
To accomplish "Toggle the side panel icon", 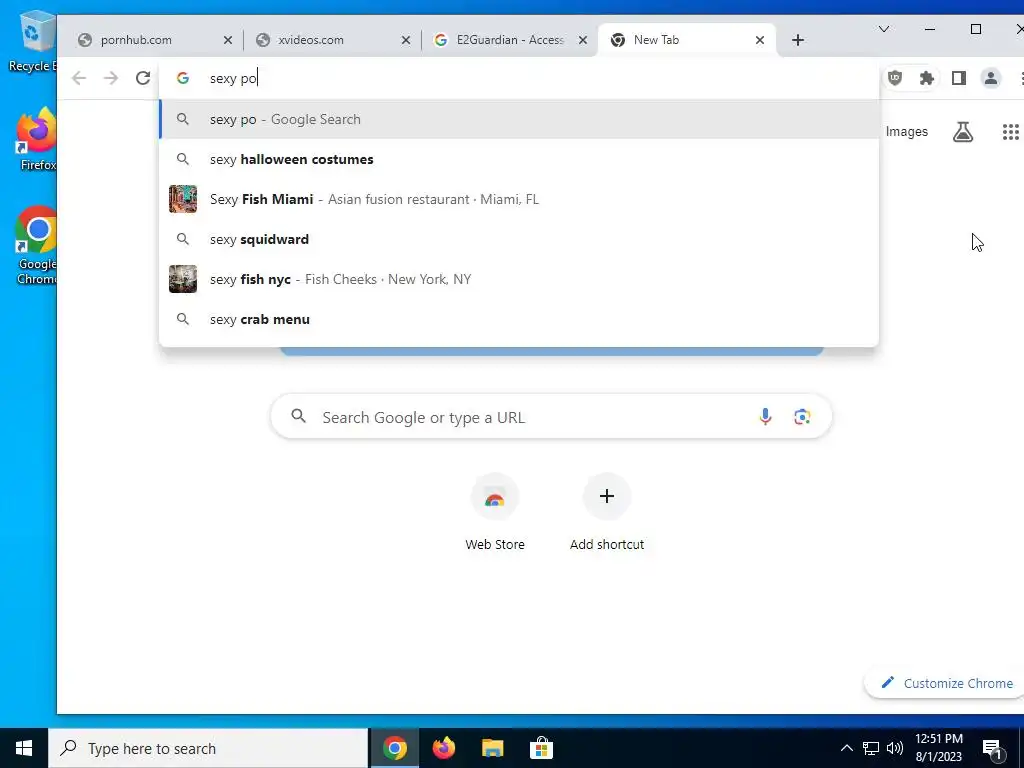I will tap(959, 78).
